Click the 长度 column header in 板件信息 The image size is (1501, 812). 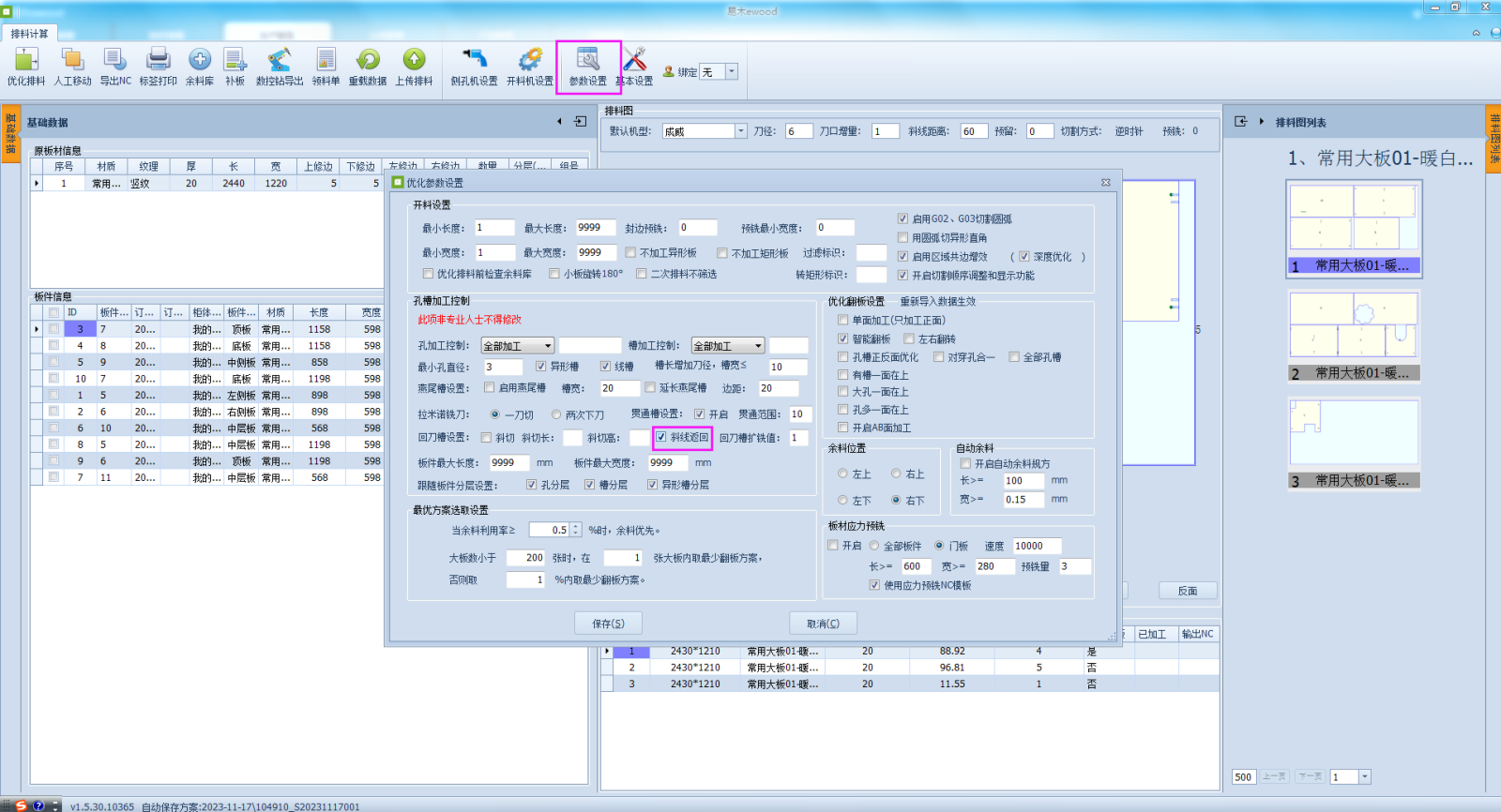pyautogui.click(x=319, y=312)
